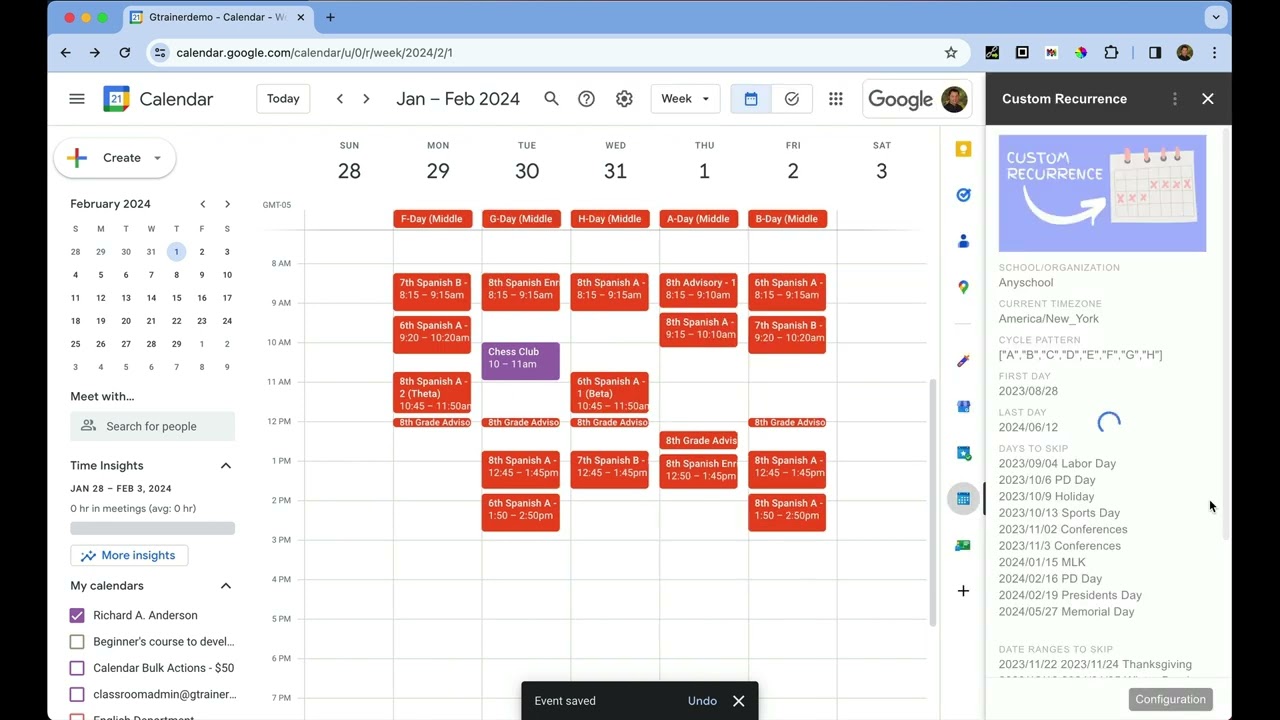Open Google Keep side panel icon
Viewport: 1280px width, 720px height.
(x=963, y=149)
